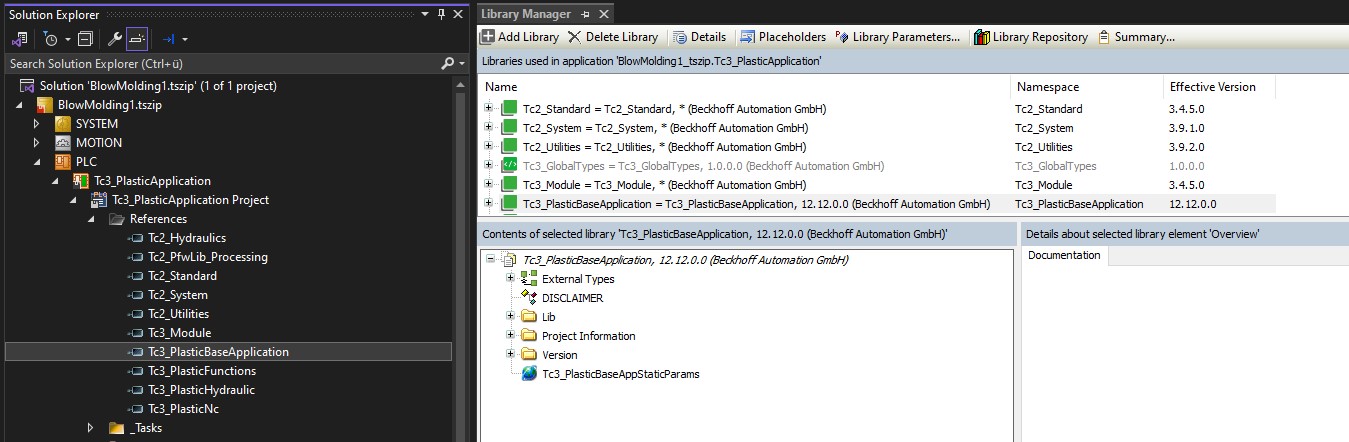Collapse the PLC node
1349x442 pixels.
point(37,162)
